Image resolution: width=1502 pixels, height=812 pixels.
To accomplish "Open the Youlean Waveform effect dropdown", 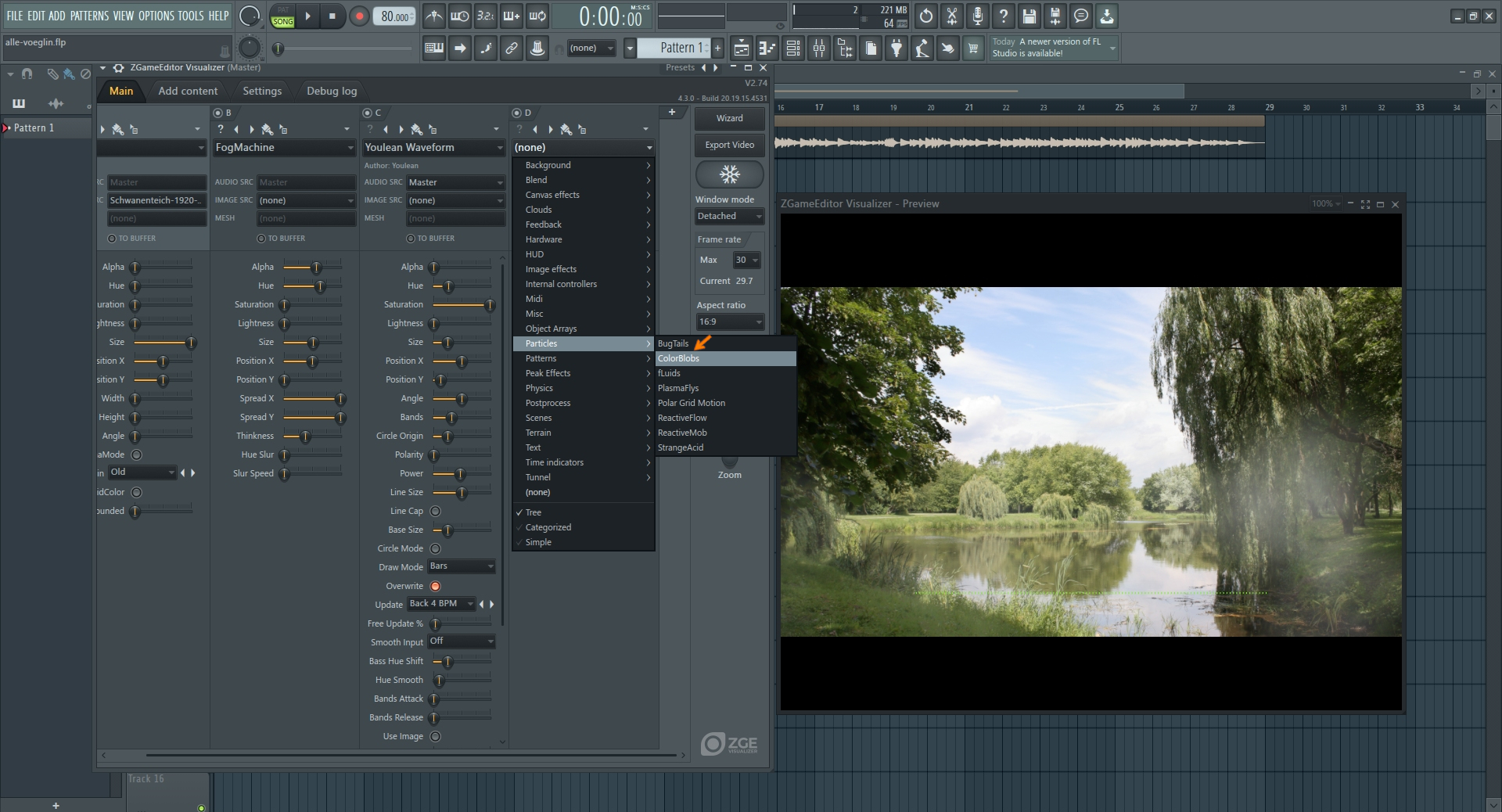I will pyautogui.click(x=434, y=147).
